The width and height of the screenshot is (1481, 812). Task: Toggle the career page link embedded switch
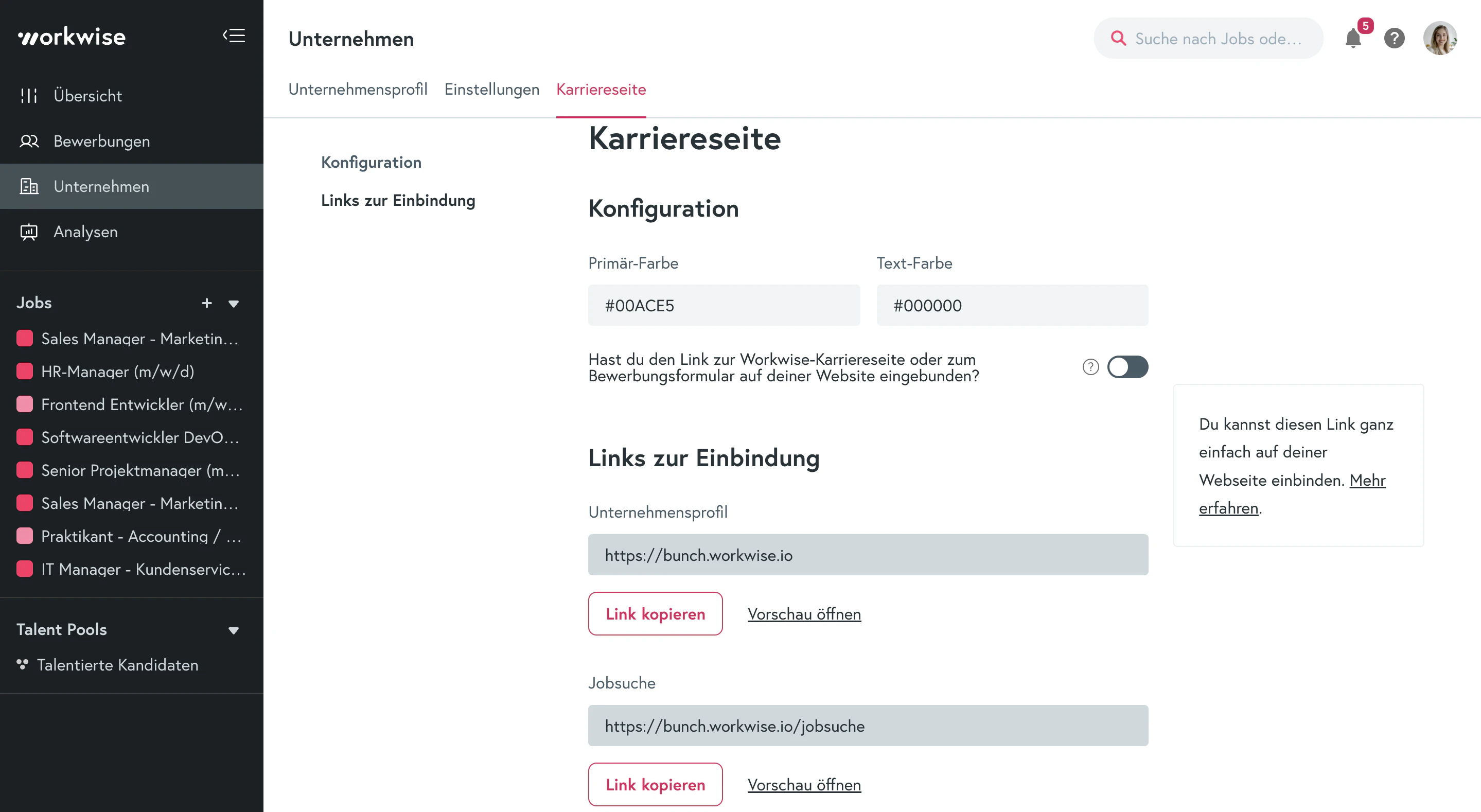tap(1127, 367)
